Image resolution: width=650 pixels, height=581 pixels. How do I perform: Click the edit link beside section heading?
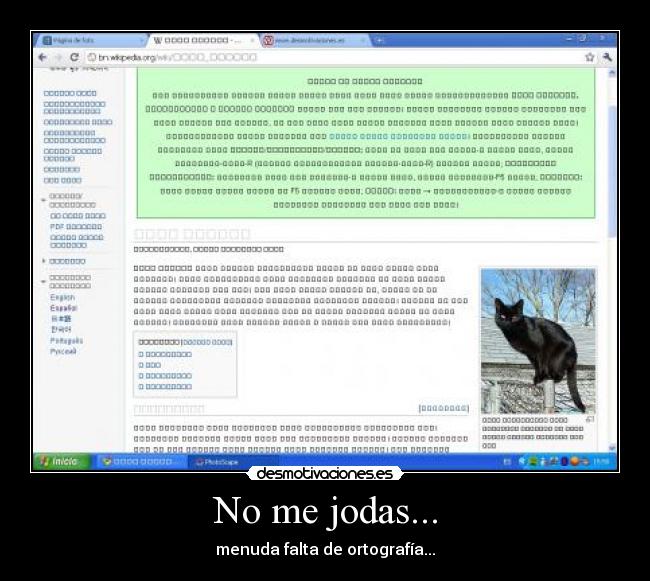[x=444, y=409]
